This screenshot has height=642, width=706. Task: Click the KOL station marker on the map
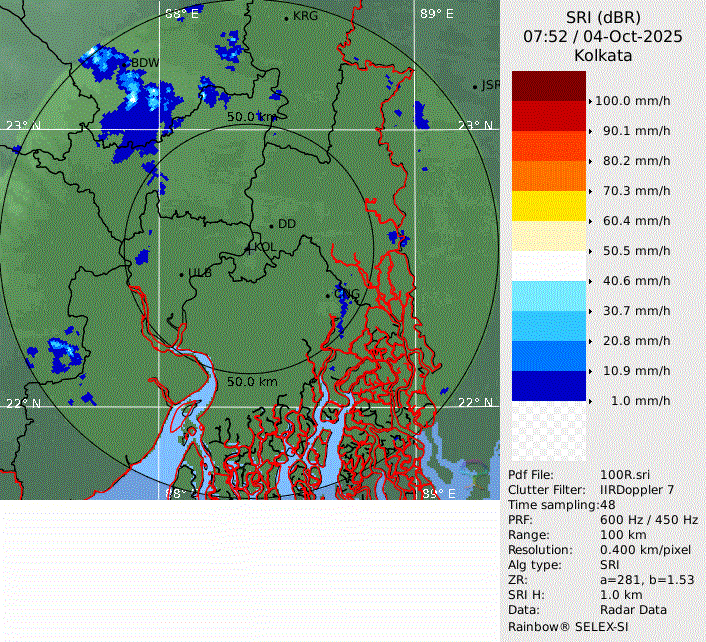pyautogui.click(x=249, y=246)
